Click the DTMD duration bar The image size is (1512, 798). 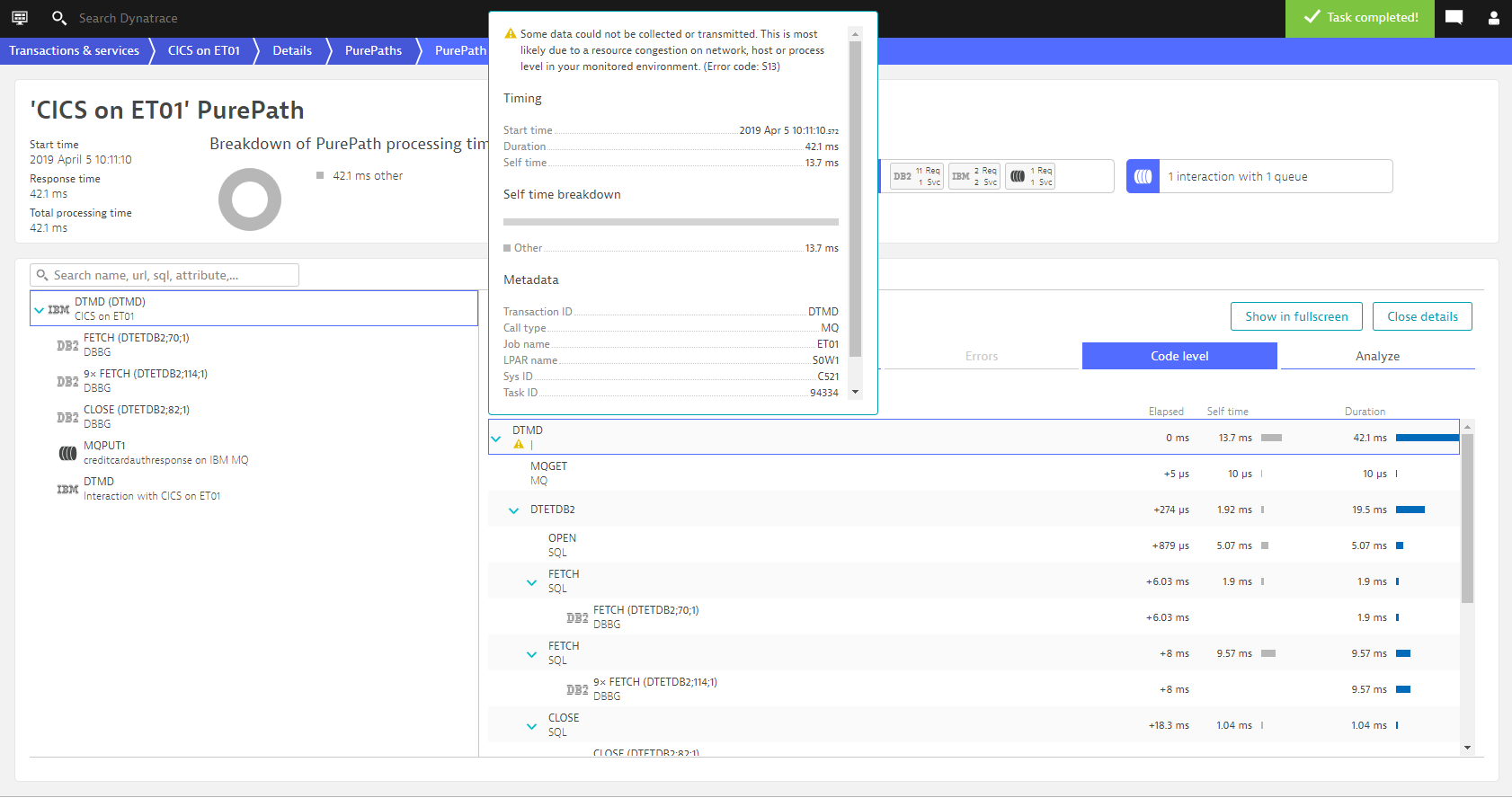(x=1428, y=438)
